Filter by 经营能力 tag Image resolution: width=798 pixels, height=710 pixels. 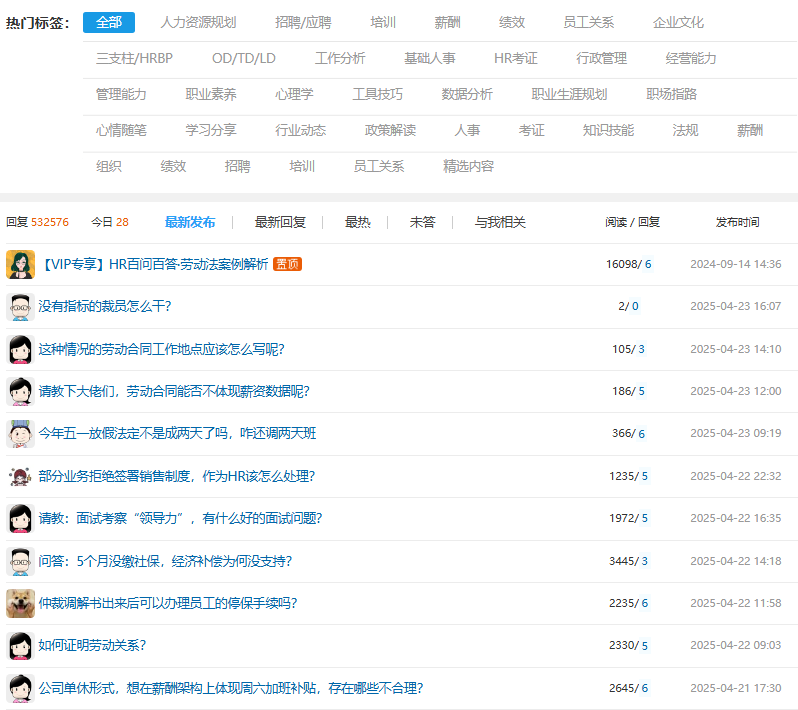(691, 59)
